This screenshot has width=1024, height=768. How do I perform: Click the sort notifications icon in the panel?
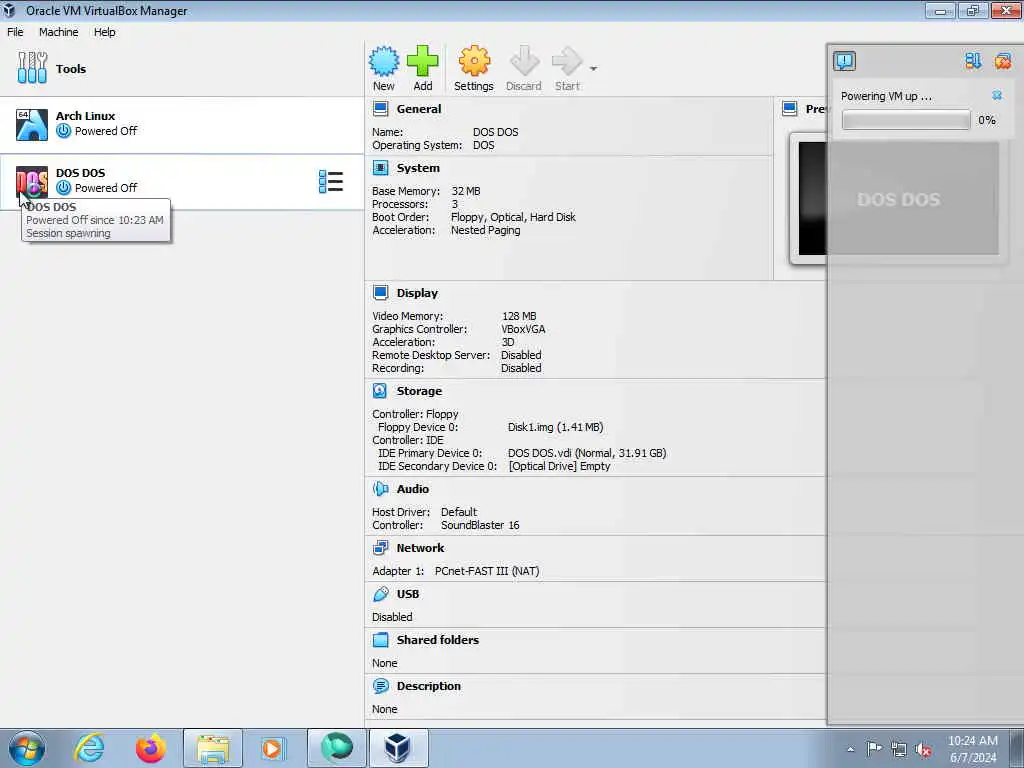click(973, 61)
